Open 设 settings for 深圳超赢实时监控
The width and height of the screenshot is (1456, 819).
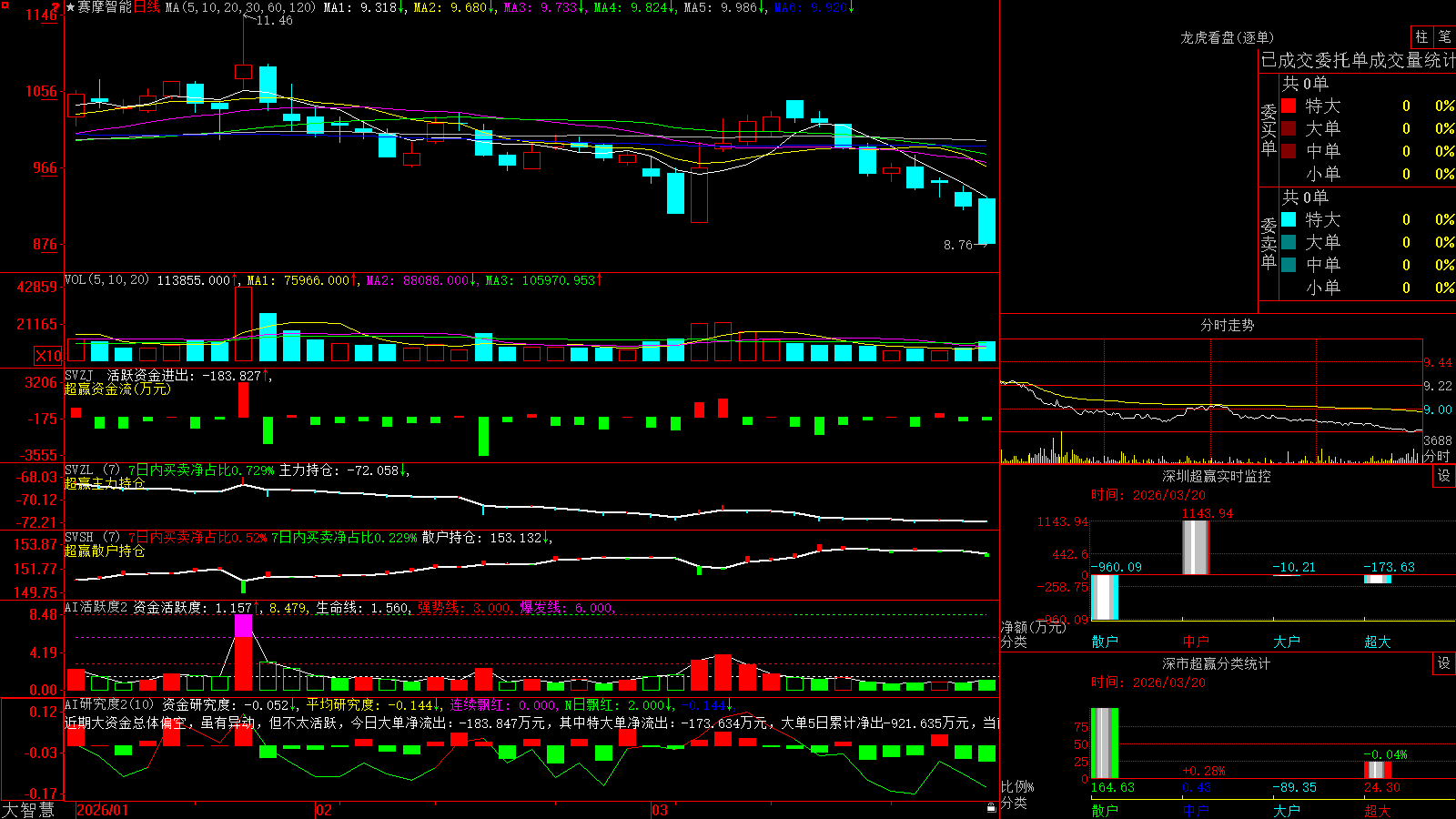pos(1444,476)
